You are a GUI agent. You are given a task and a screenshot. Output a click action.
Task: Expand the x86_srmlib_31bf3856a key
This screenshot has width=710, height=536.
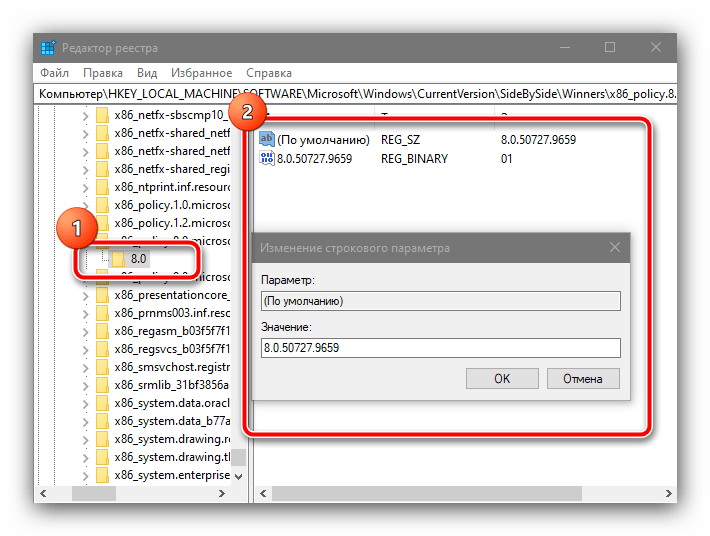coord(86,386)
